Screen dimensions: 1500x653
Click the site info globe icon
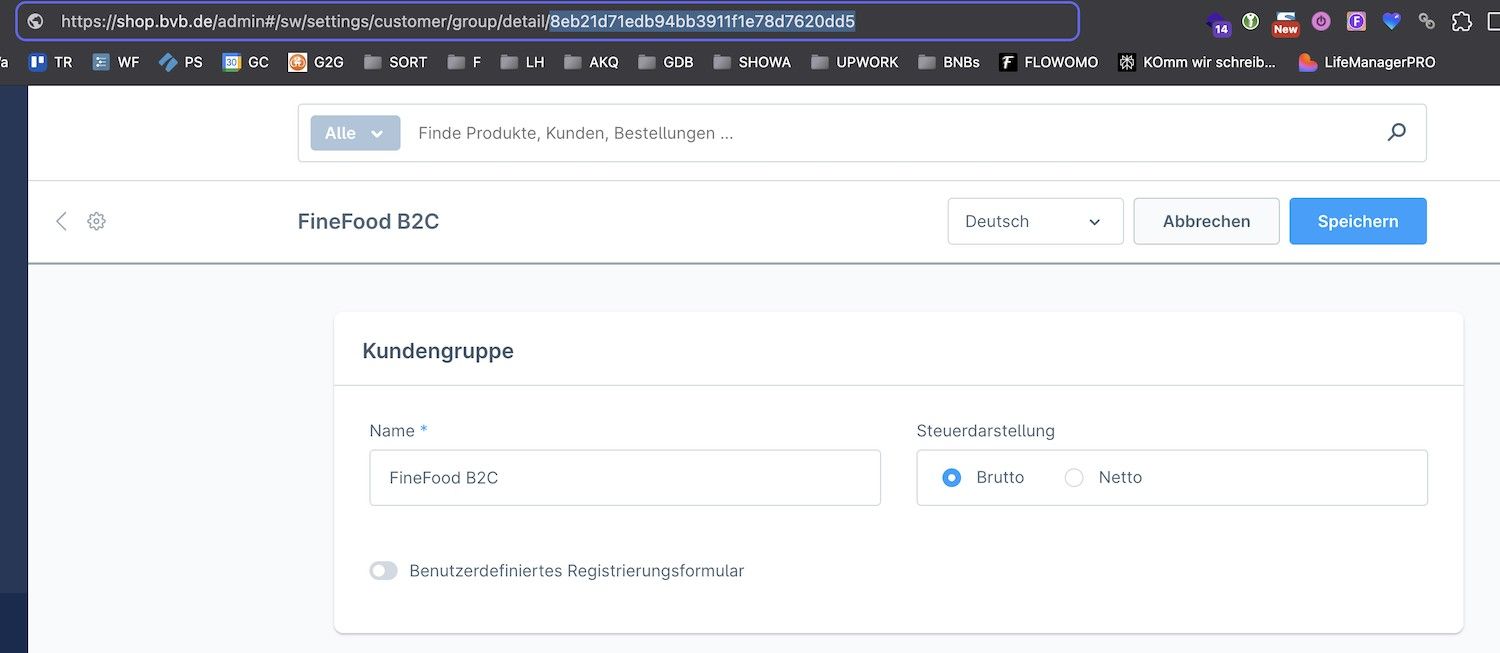coord(35,21)
